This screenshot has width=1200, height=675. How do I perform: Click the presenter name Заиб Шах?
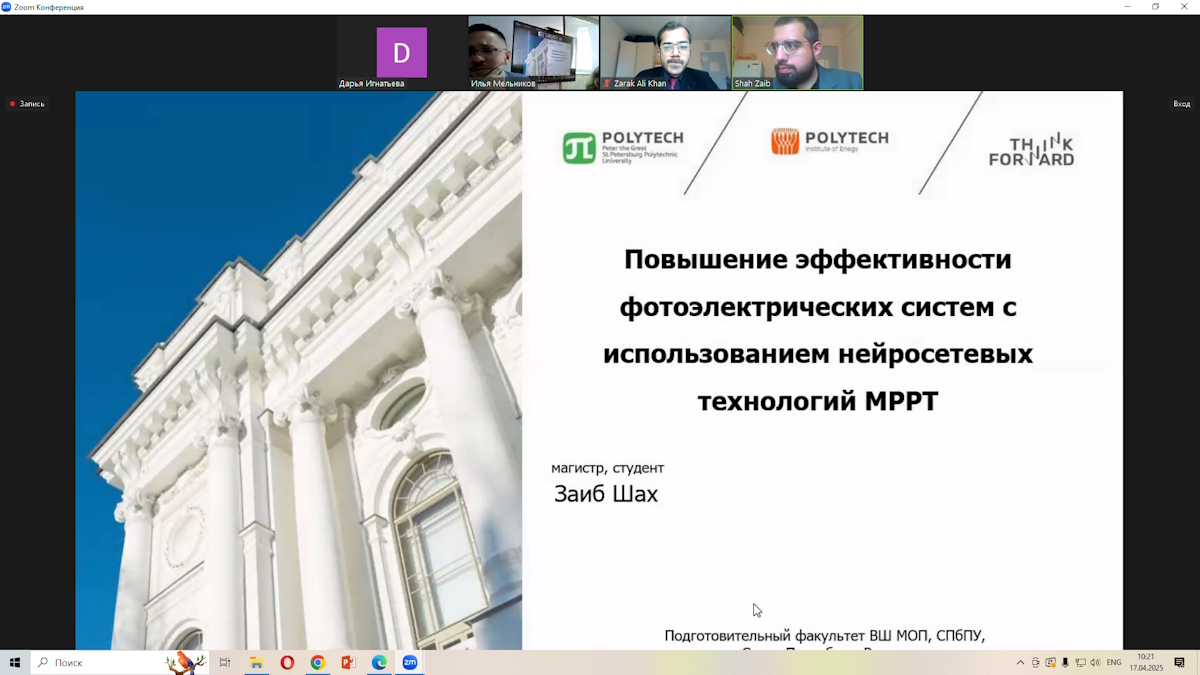pyautogui.click(x=606, y=494)
